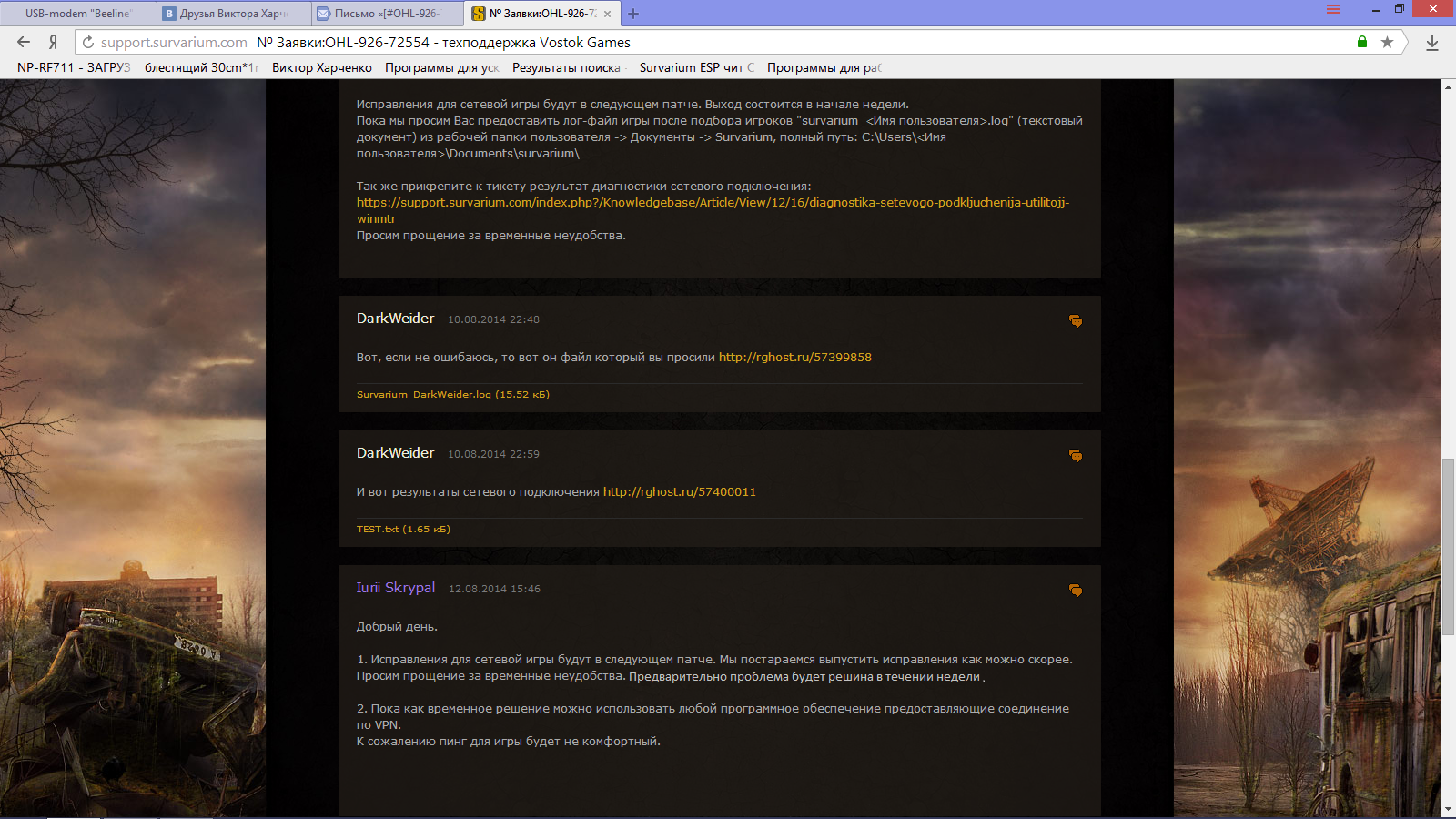The height and width of the screenshot is (819, 1456).
Task: Open the Программы для раб bookmark
Action: [824, 67]
